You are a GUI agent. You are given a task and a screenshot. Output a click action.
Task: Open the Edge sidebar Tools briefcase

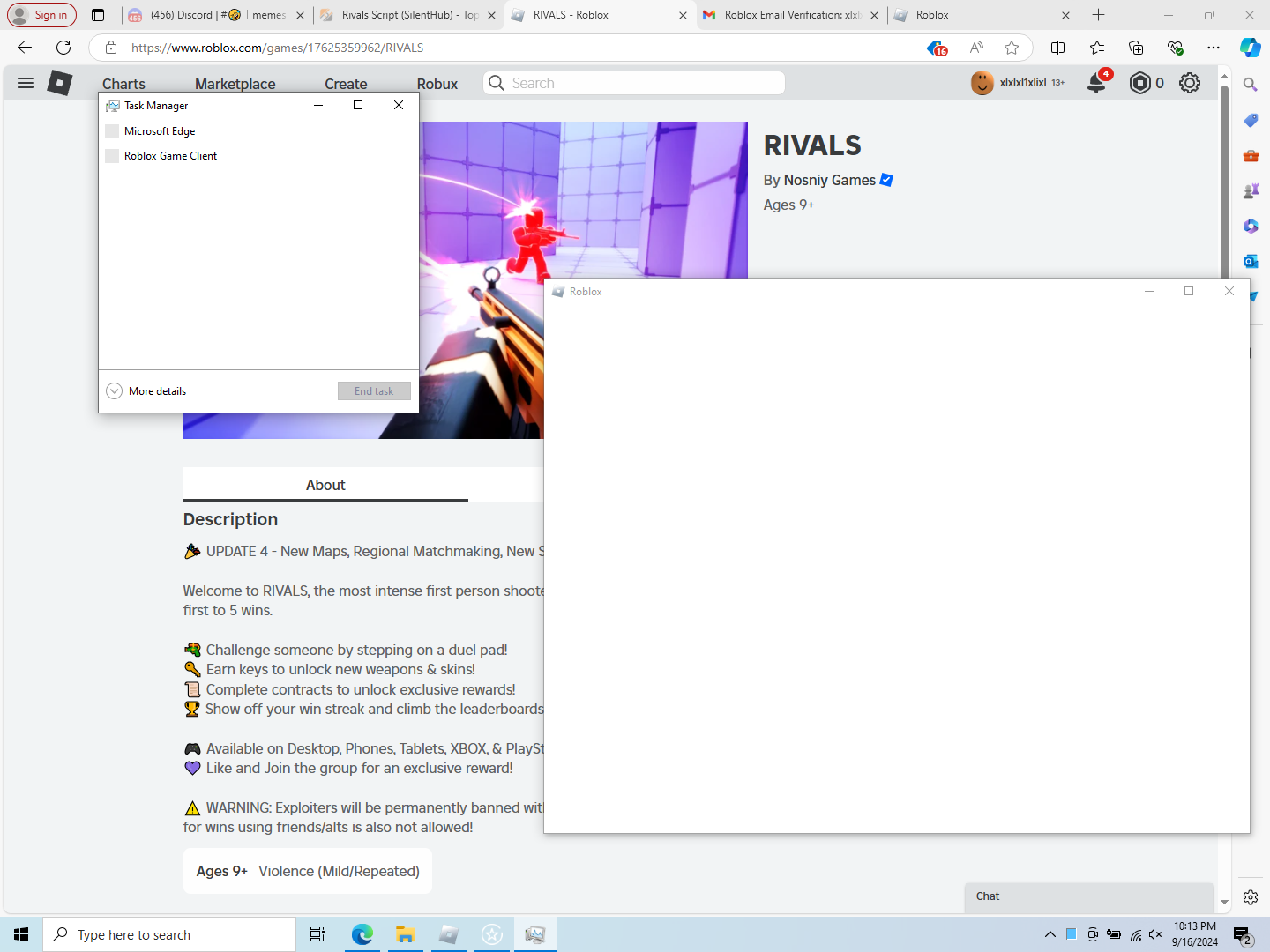[1251, 156]
